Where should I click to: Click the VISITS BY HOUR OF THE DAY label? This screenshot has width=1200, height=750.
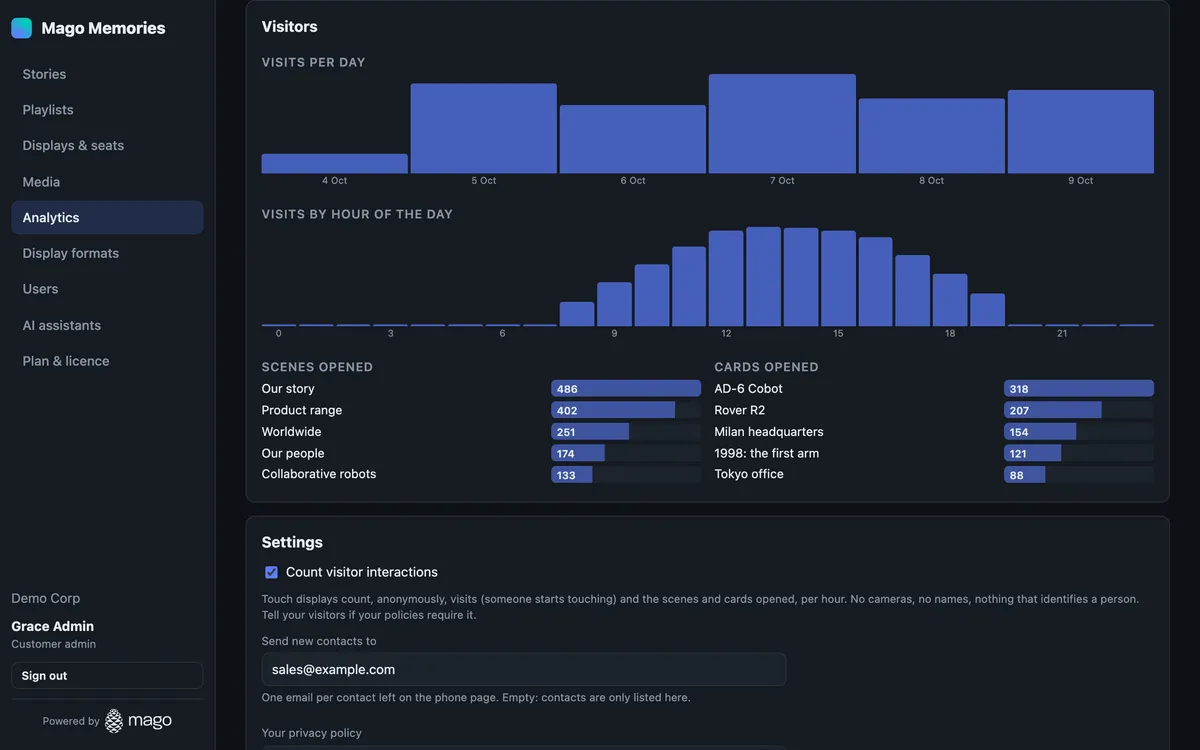pyautogui.click(x=357, y=214)
